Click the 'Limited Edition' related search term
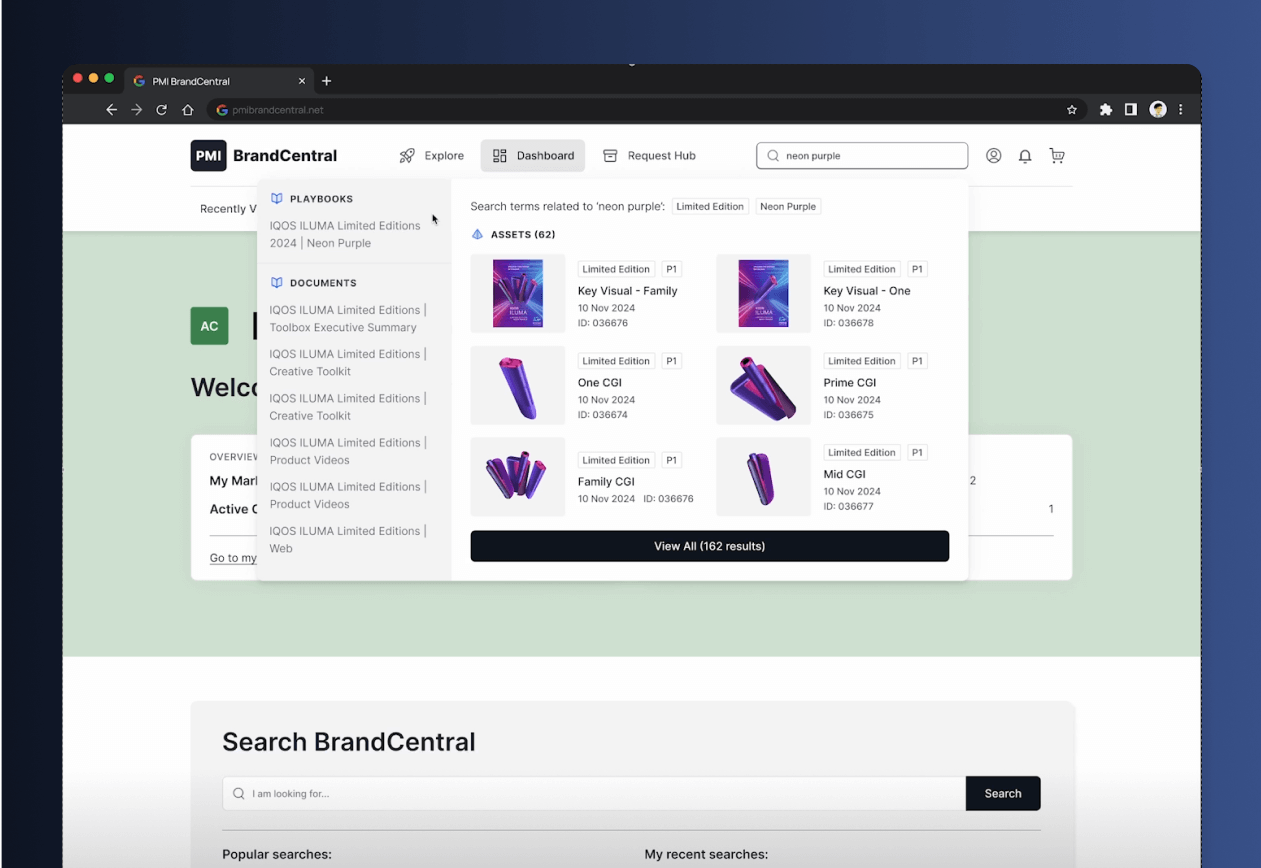Viewport: 1261px width, 868px height. point(710,207)
